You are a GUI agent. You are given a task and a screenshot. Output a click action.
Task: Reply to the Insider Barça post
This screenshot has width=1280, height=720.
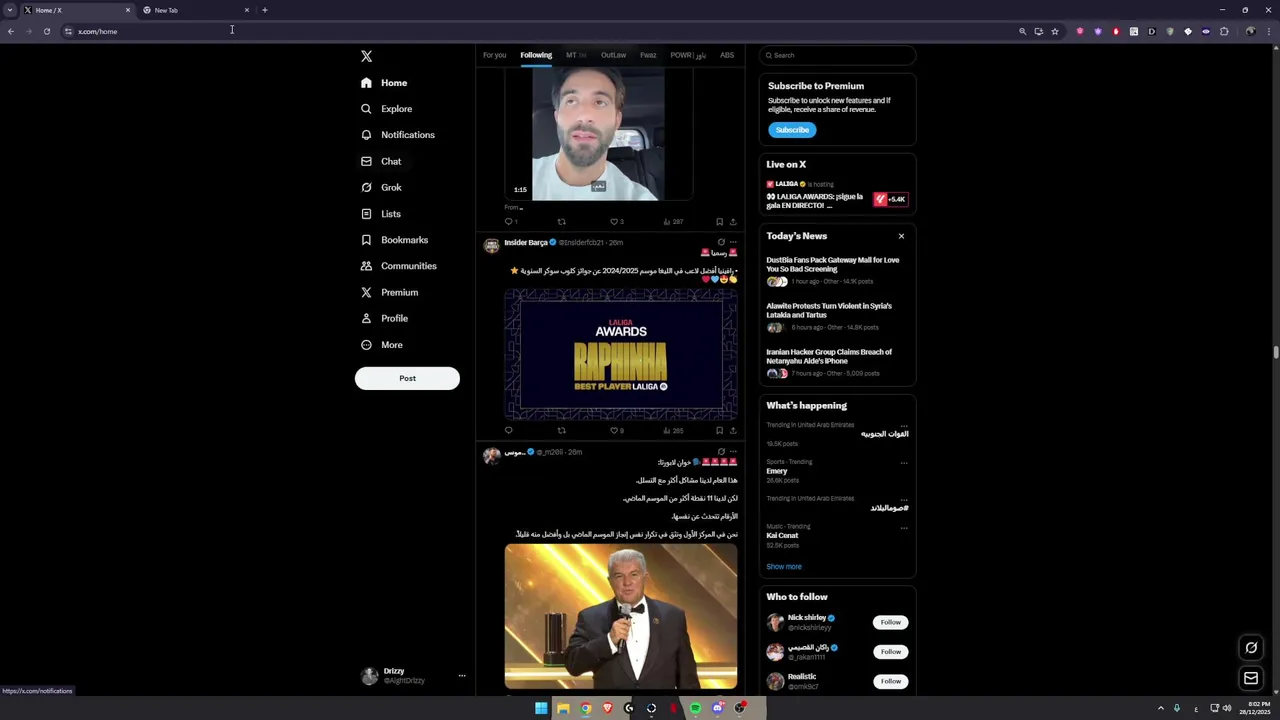508,431
